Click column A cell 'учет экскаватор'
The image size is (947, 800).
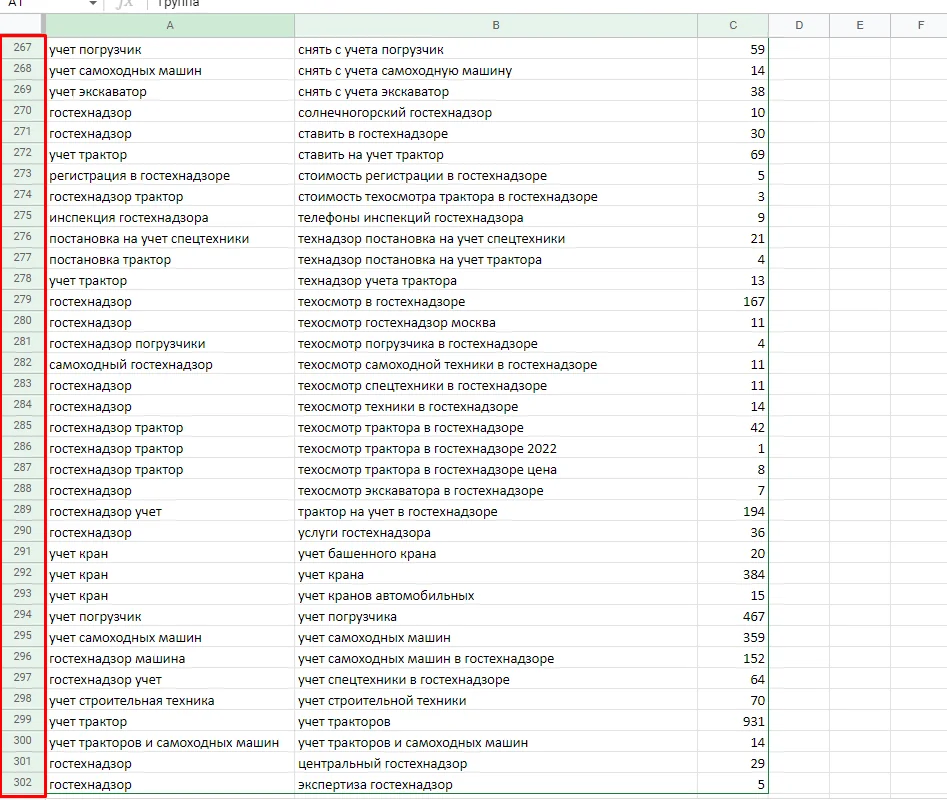[x=170, y=92]
